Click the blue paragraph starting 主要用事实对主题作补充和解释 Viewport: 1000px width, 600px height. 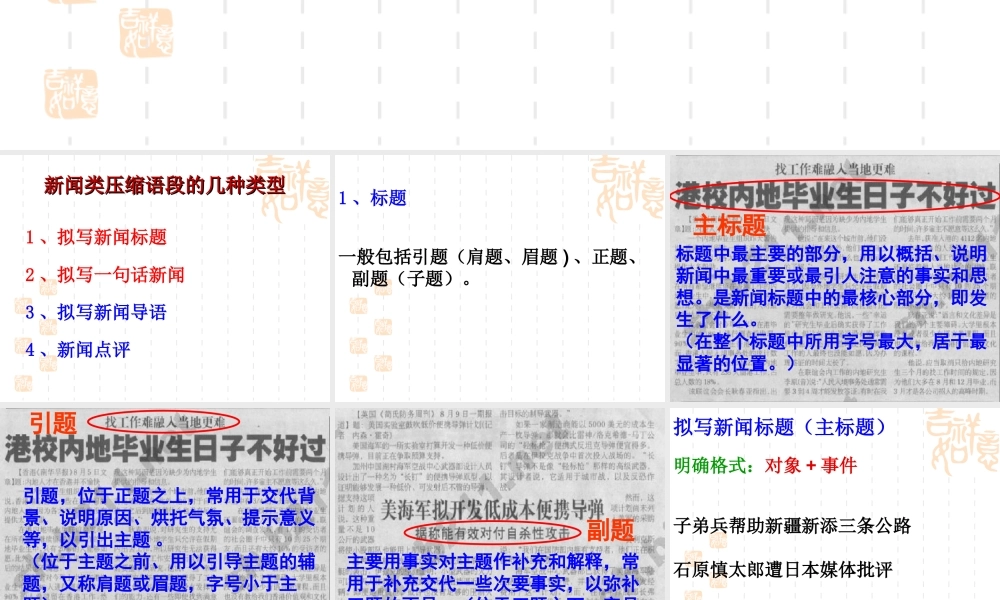493,576
